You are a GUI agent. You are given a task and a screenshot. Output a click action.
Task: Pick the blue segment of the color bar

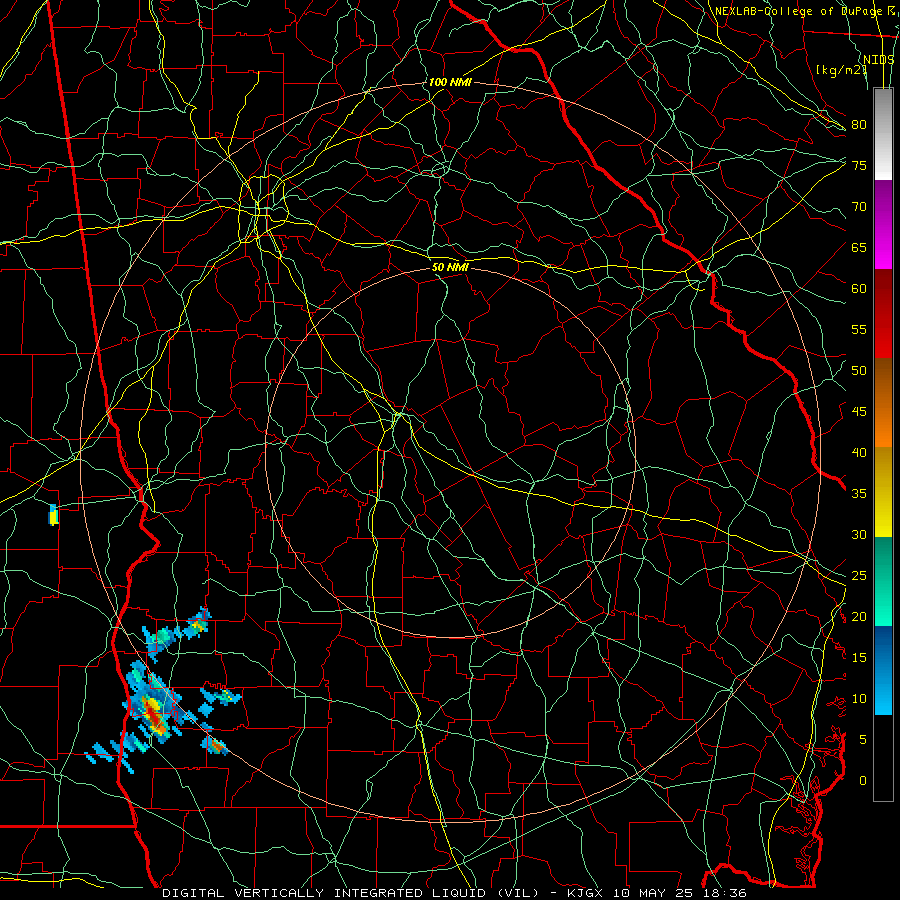point(883,670)
